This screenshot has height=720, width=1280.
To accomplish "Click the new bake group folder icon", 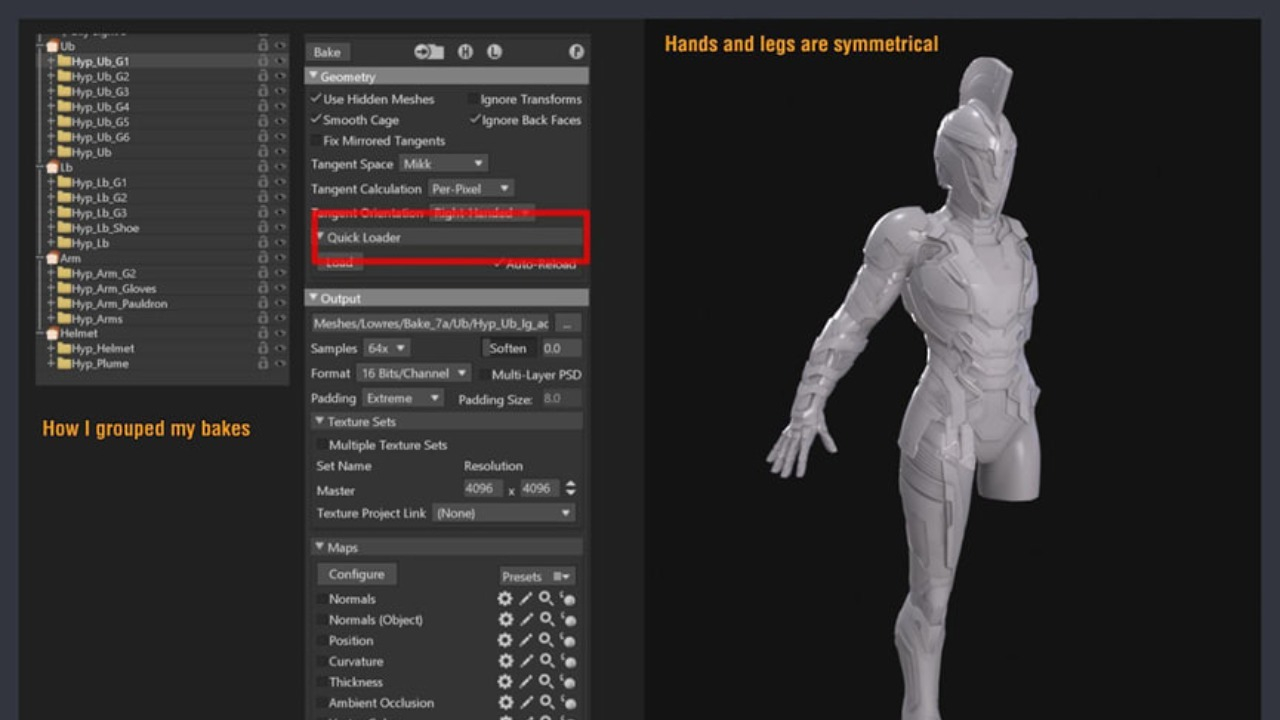I will (429, 52).
